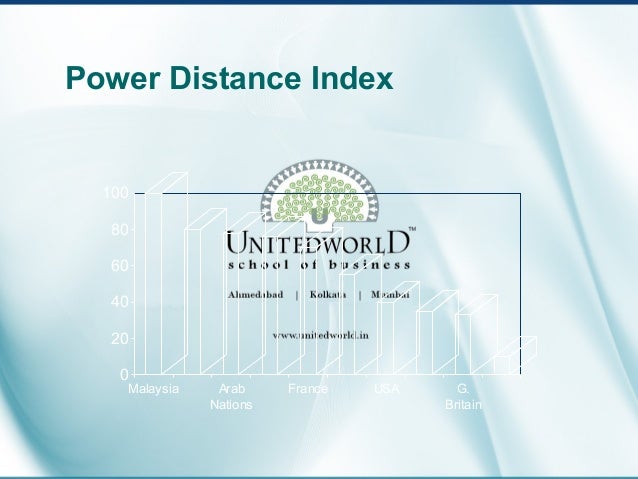Select the 20 y-axis value
Image resolution: width=638 pixels, height=479 pixels.
[x=120, y=339]
